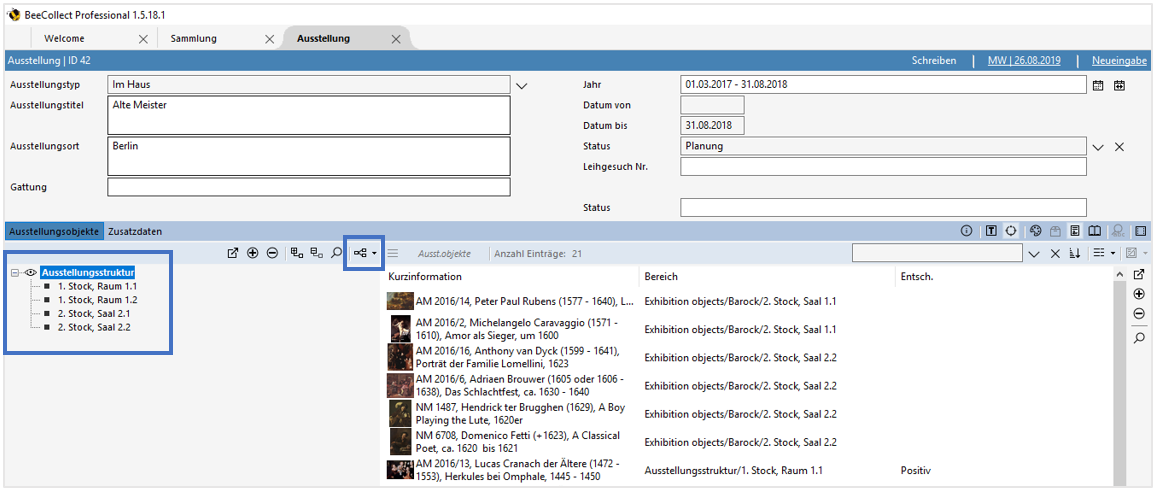Click the color palette icon
This screenshot has height=493, width=1158.
pyautogui.click(x=1035, y=231)
